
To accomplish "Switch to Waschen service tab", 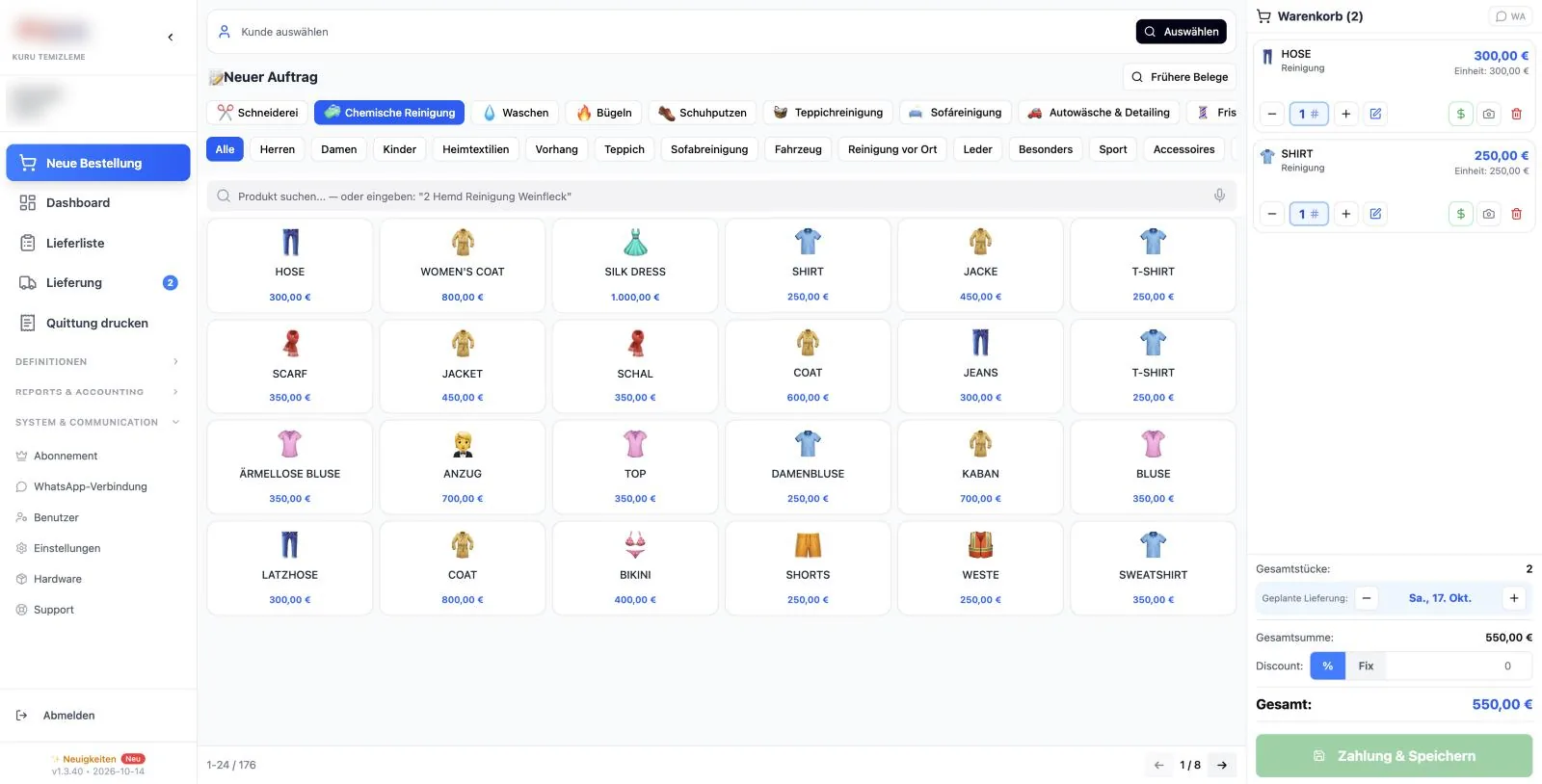I will [516, 113].
